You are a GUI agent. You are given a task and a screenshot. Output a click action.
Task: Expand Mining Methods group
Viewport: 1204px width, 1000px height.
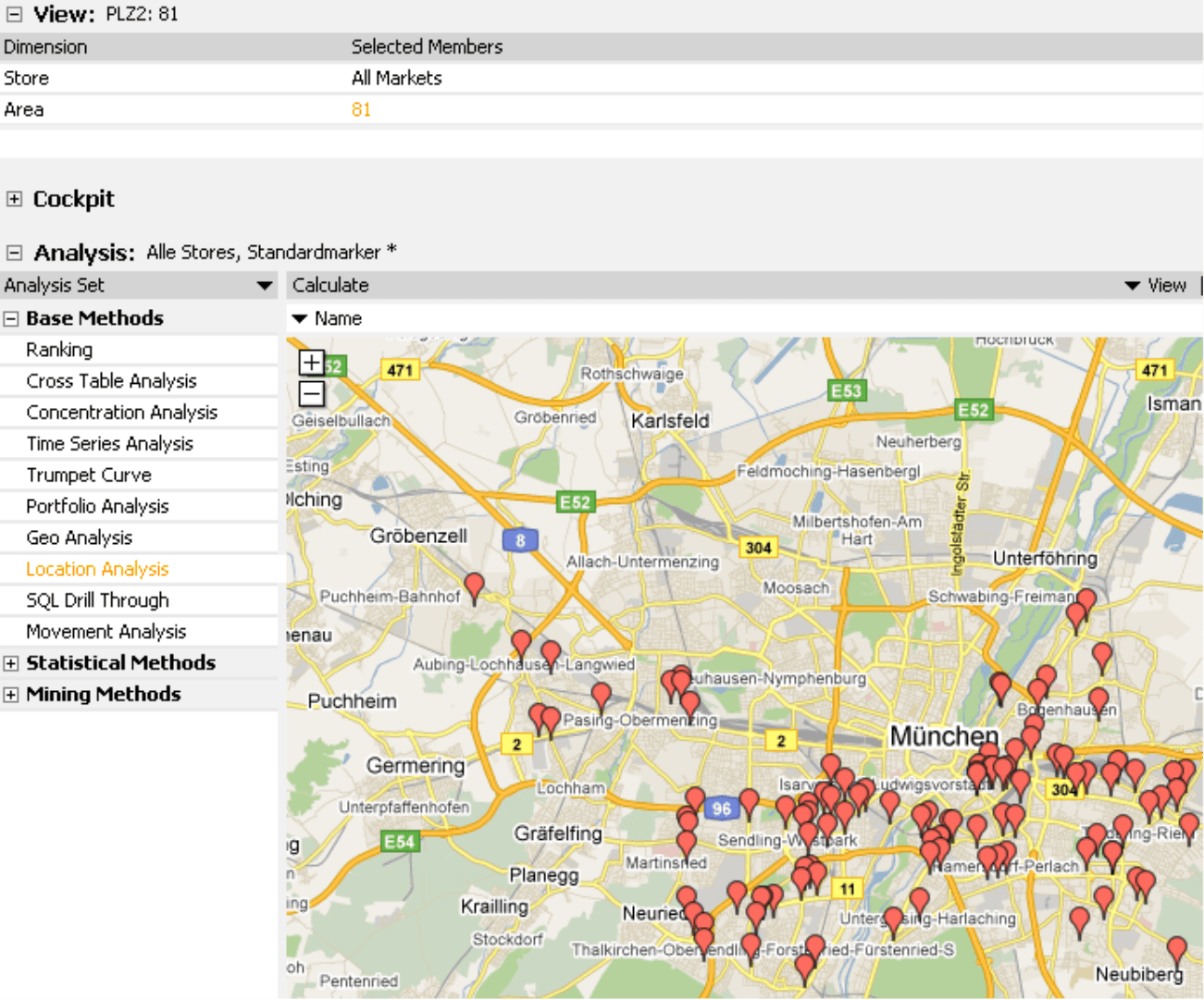coord(11,695)
